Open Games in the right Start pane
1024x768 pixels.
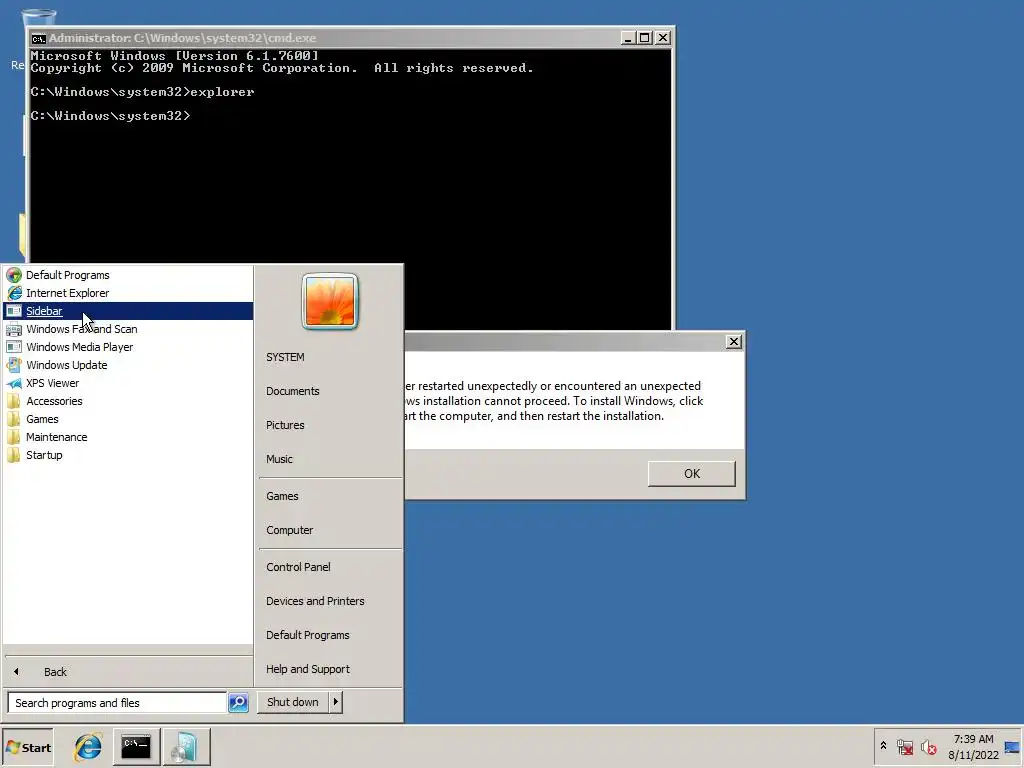coord(330,496)
